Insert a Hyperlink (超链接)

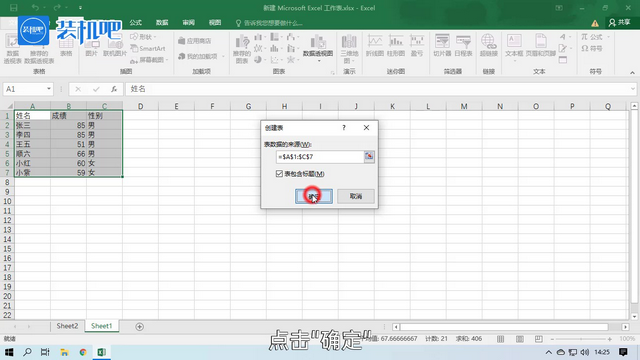(x=489, y=45)
